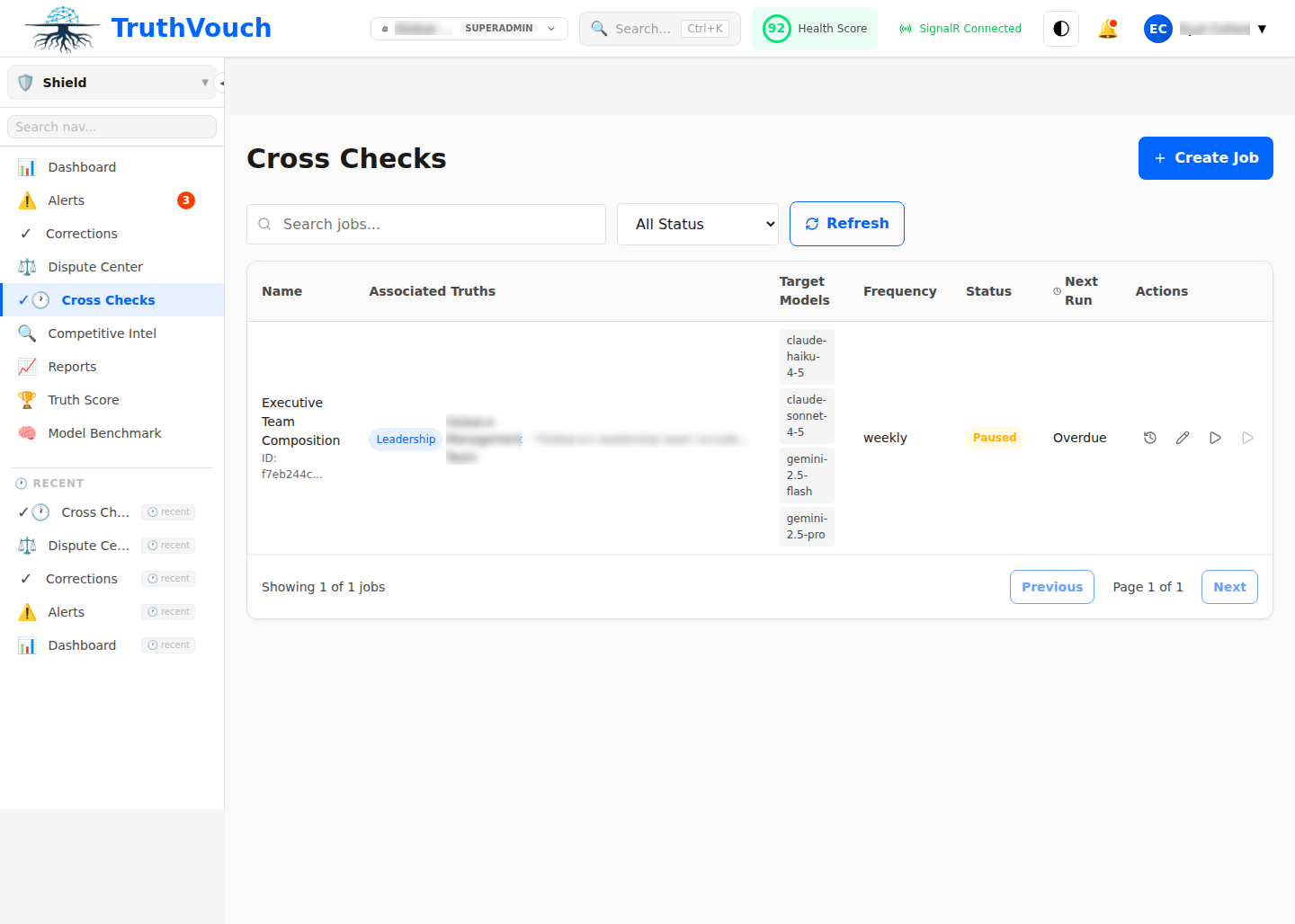Screen dimensions: 1295x924
Task: Click the Create Job button
Action: click(x=1205, y=157)
